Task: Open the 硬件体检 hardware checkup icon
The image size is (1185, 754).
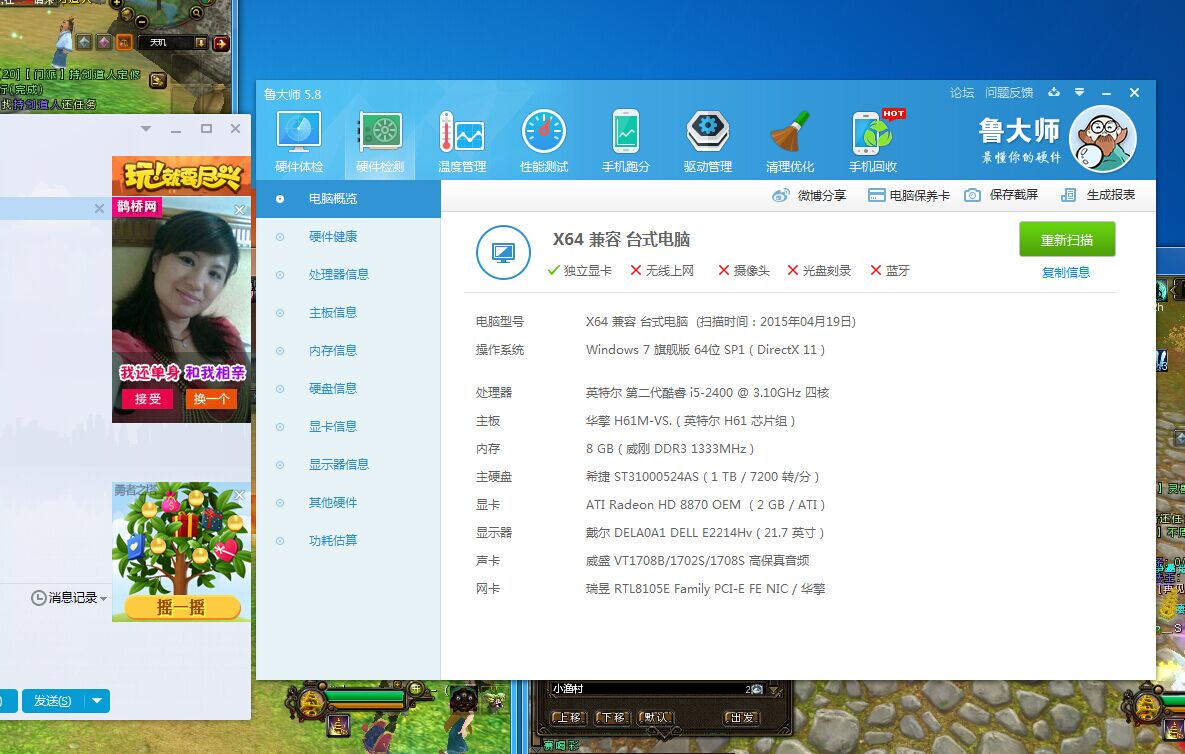Action: coord(299,143)
